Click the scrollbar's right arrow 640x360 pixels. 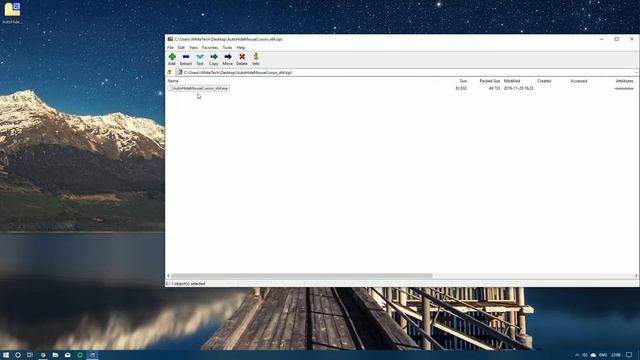pyautogui.click(x=636, y=276)
